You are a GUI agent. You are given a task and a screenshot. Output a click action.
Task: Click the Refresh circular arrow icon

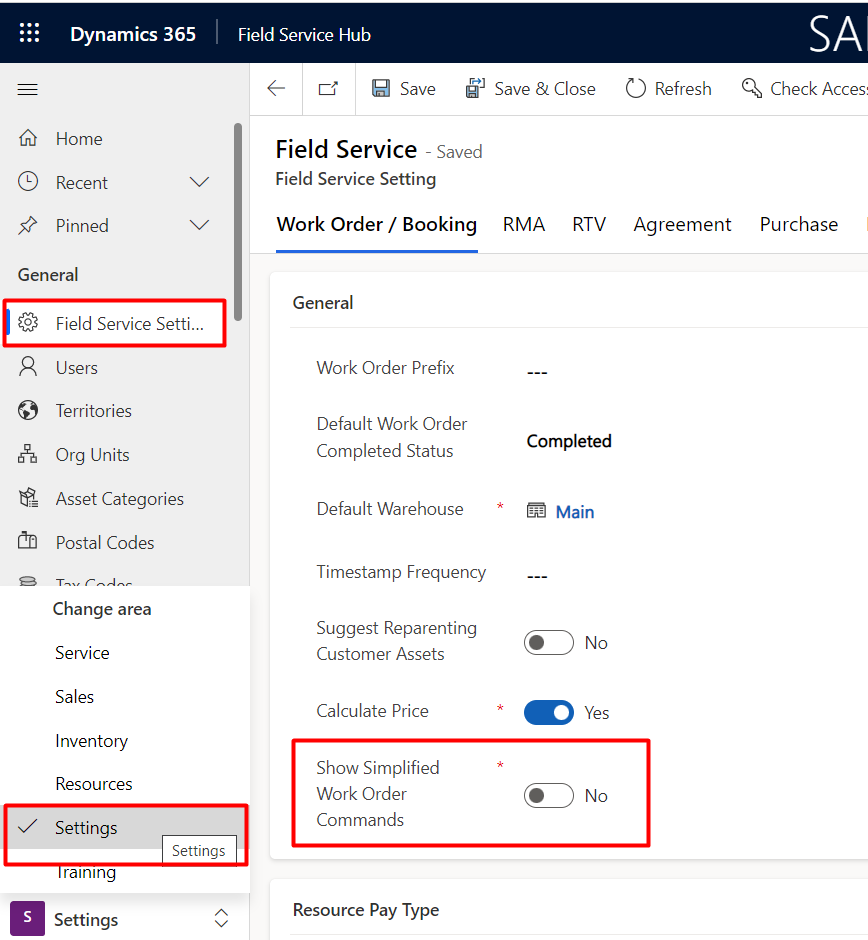pyautogui.click(x=635, y=89)
